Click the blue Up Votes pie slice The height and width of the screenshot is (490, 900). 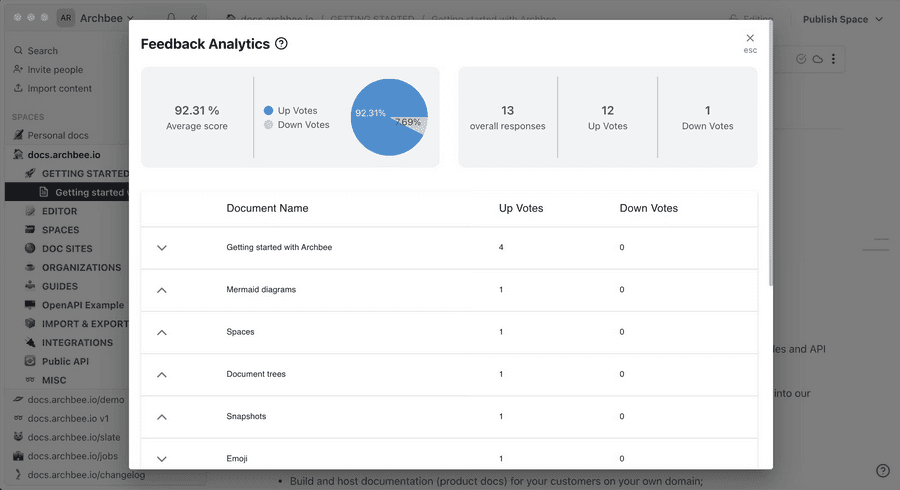click(380, 125)
